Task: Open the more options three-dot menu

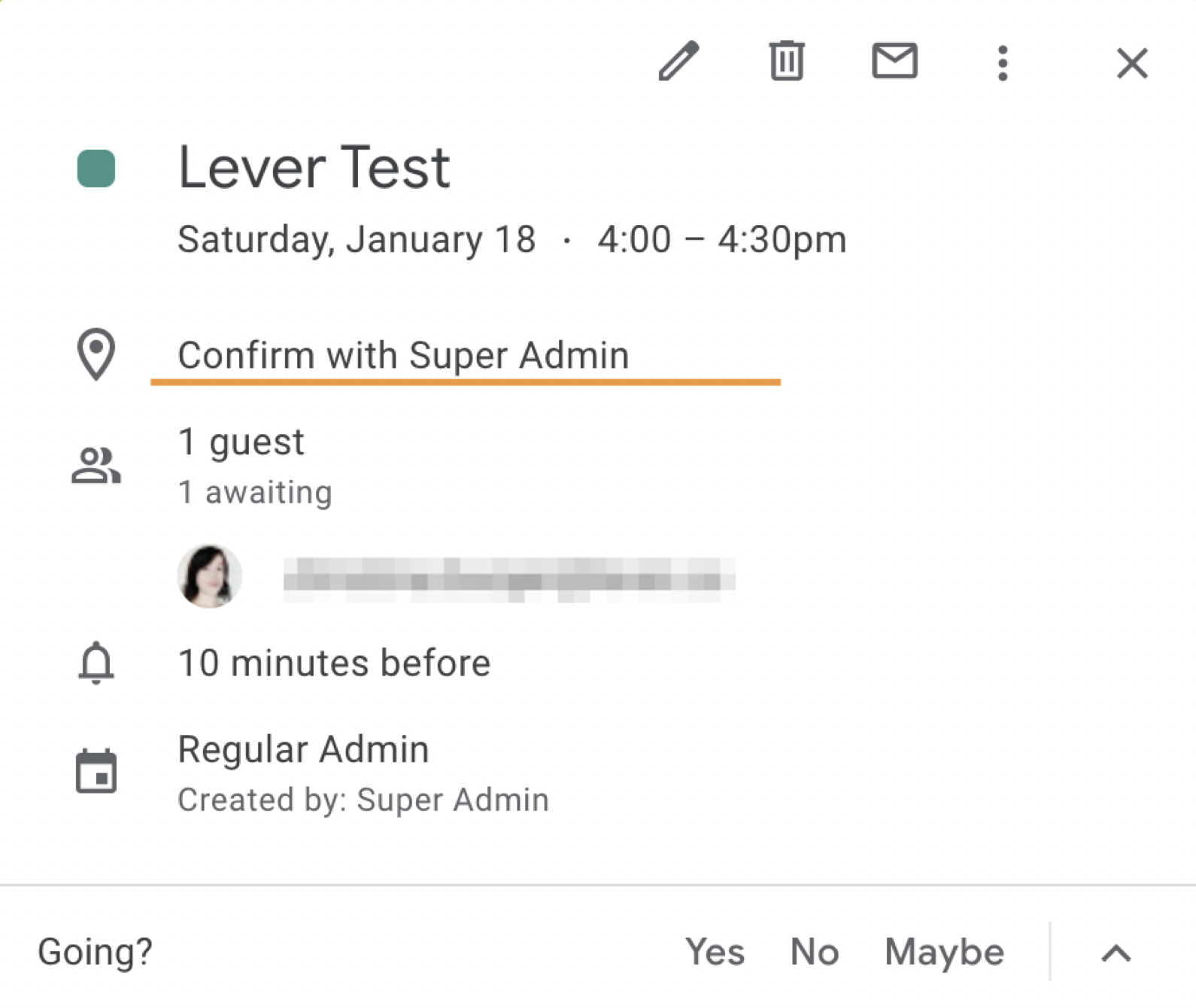Action: click(1002, 64)
